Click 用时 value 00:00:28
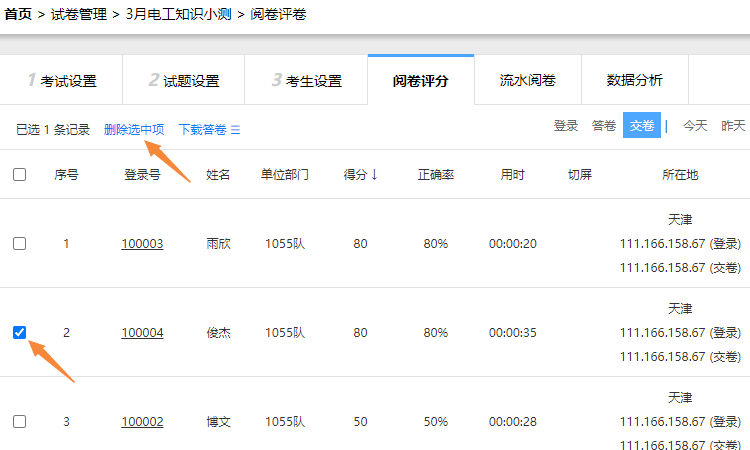This screenshot has width=750, height=450. [512, 422]
